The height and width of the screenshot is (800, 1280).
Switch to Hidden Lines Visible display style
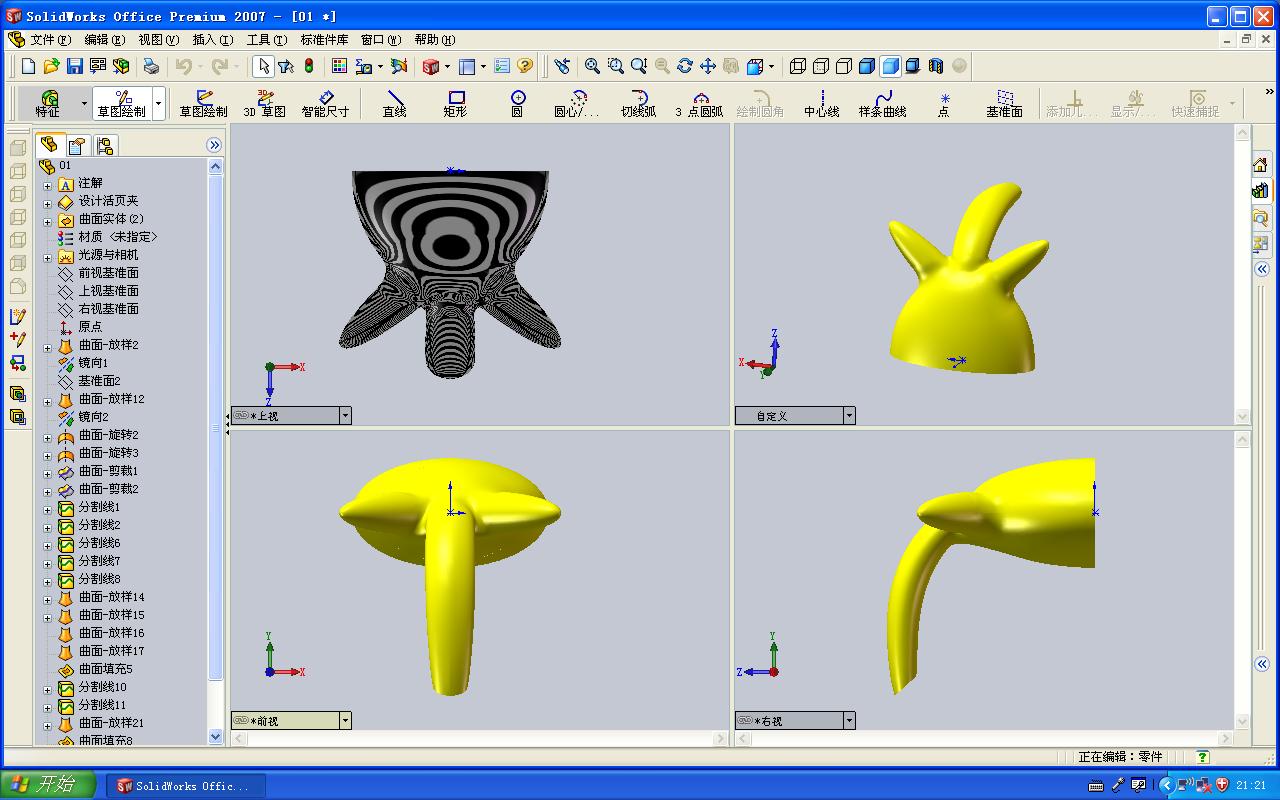[821, 66]
